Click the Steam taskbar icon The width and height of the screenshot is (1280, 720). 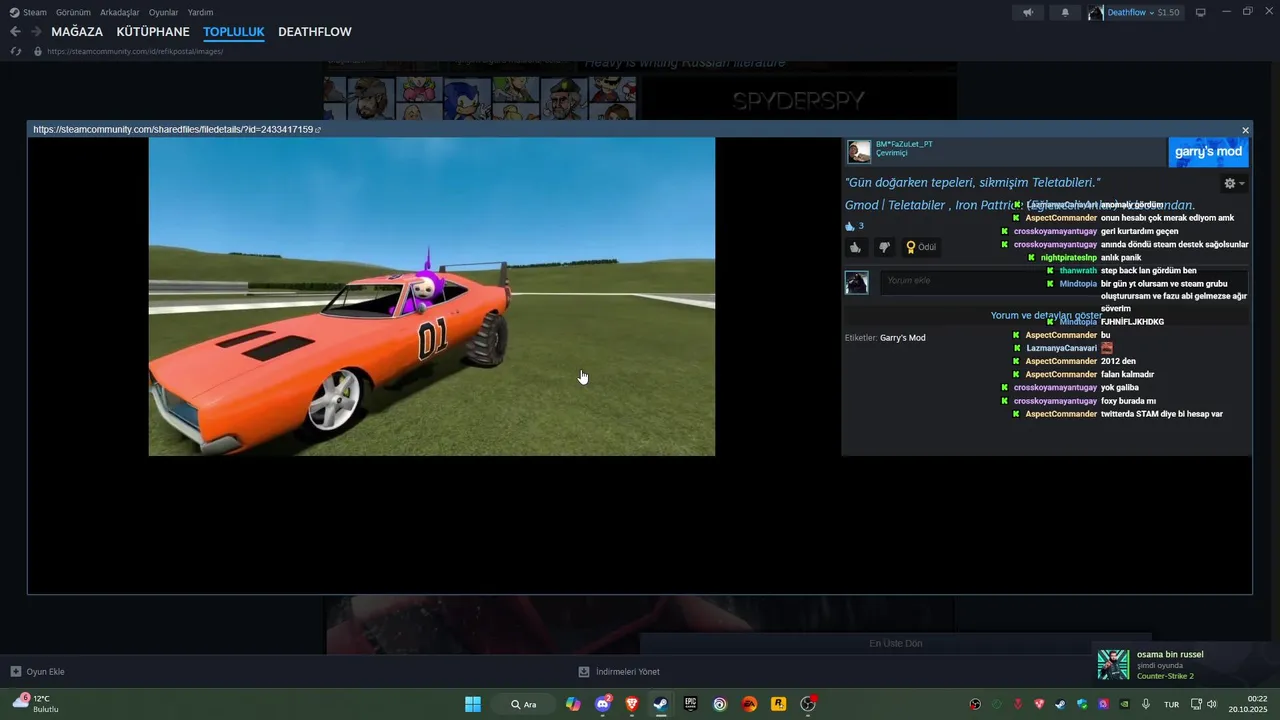click(x=661, y=704)
